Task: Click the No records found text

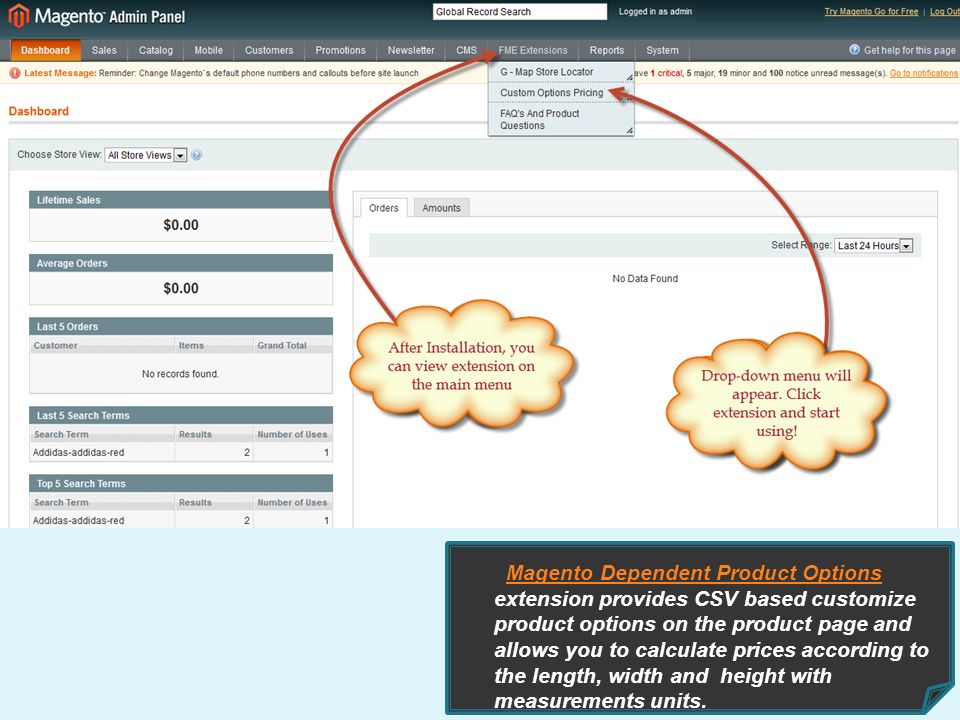Action: pos(180,373)
